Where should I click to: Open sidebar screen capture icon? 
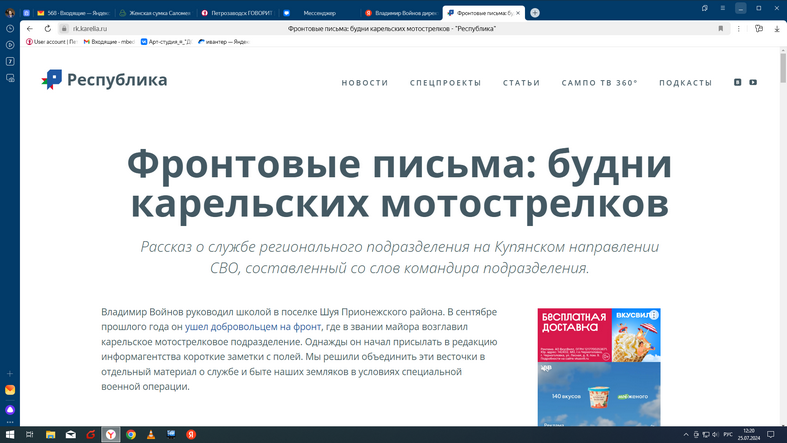[10, 78]
